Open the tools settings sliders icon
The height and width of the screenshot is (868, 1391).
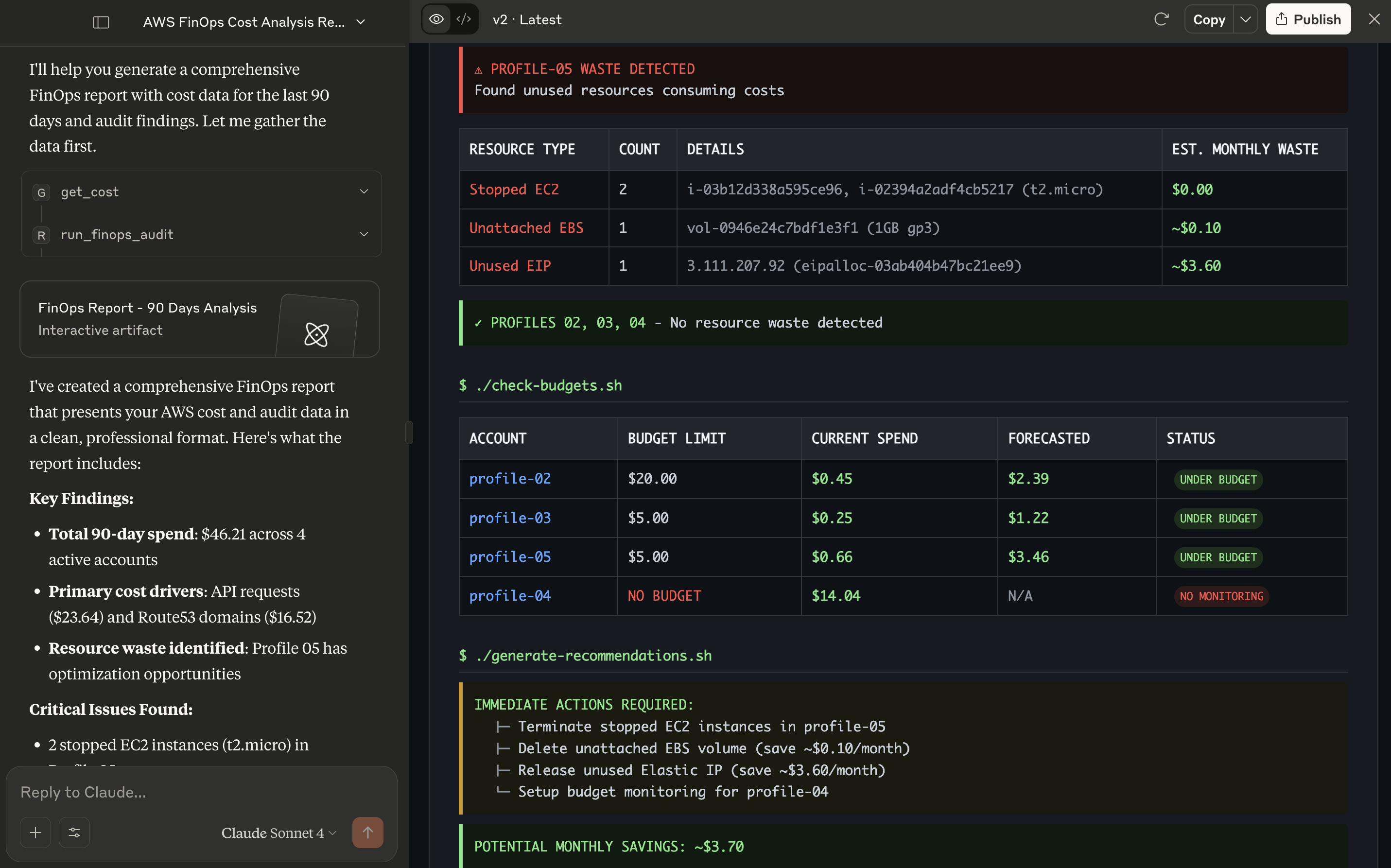point(74,833)
